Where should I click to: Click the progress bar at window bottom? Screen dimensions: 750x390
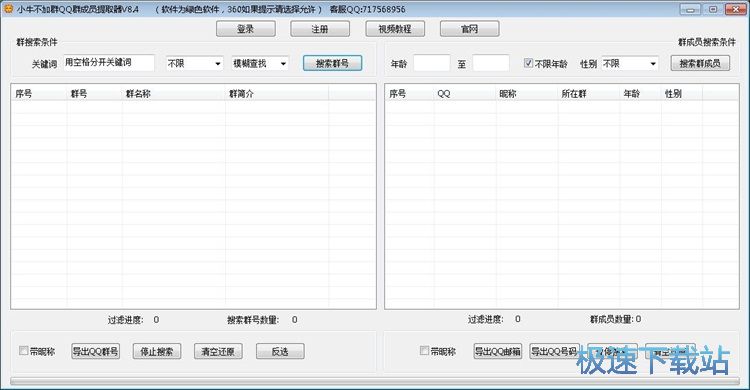coord(375,381)
